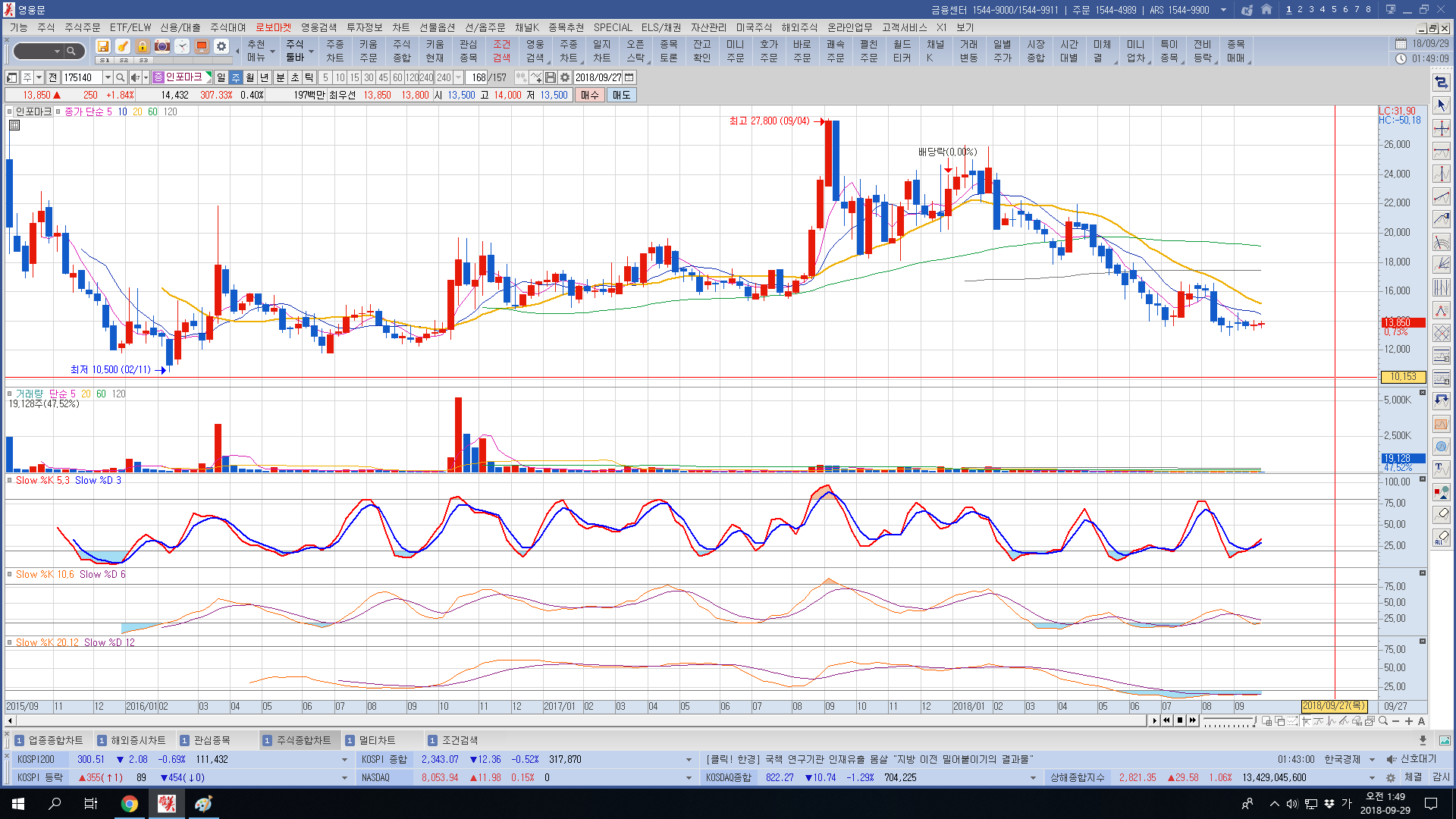Expand the KOSPI 종합 index dropdown

689,759
